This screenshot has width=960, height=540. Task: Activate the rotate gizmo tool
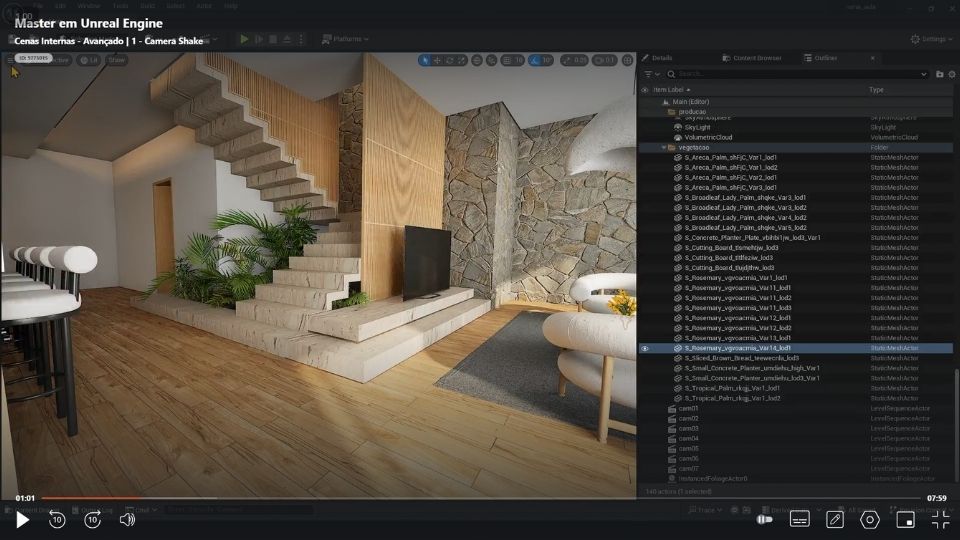tap(449, 60)
